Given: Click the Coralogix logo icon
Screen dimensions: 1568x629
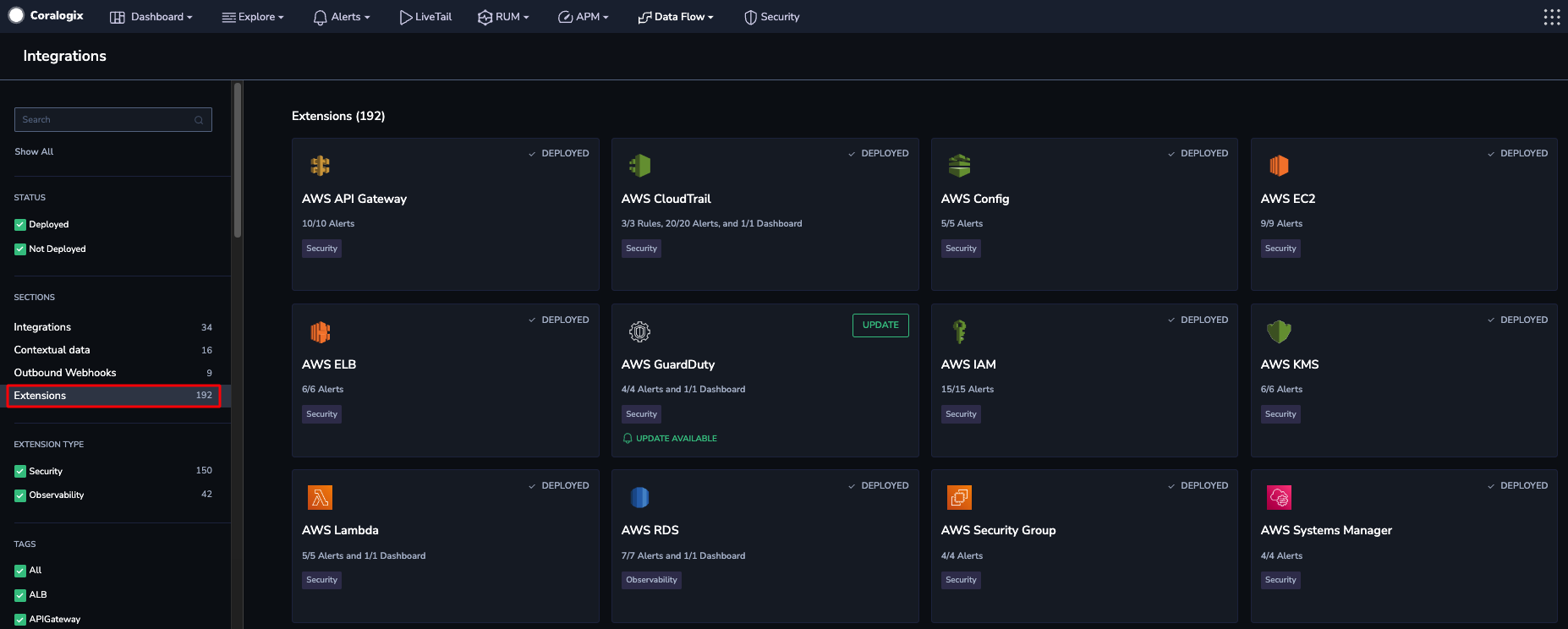Looking at the screenshot, I should (x=16, y=15).
